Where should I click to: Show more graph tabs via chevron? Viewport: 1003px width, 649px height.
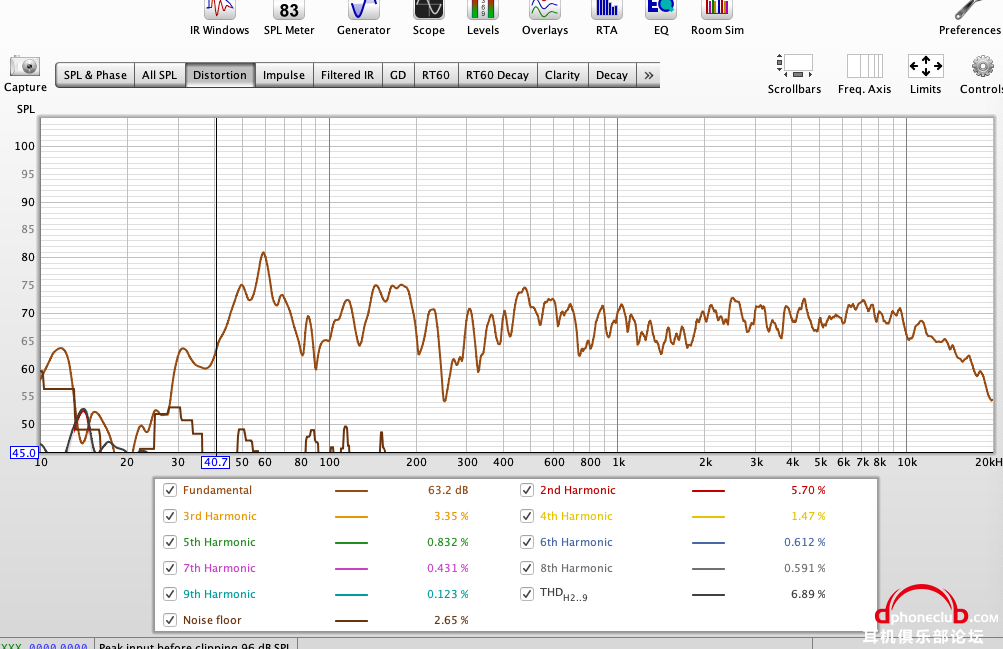[x=649, y=75]
